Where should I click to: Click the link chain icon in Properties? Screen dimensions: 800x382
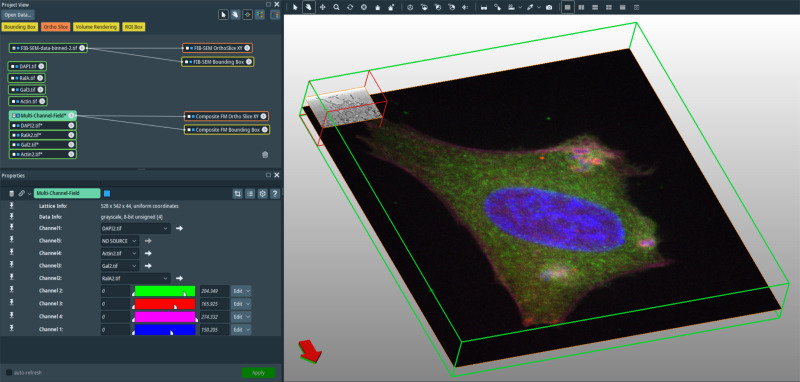(x=21, y=193)
